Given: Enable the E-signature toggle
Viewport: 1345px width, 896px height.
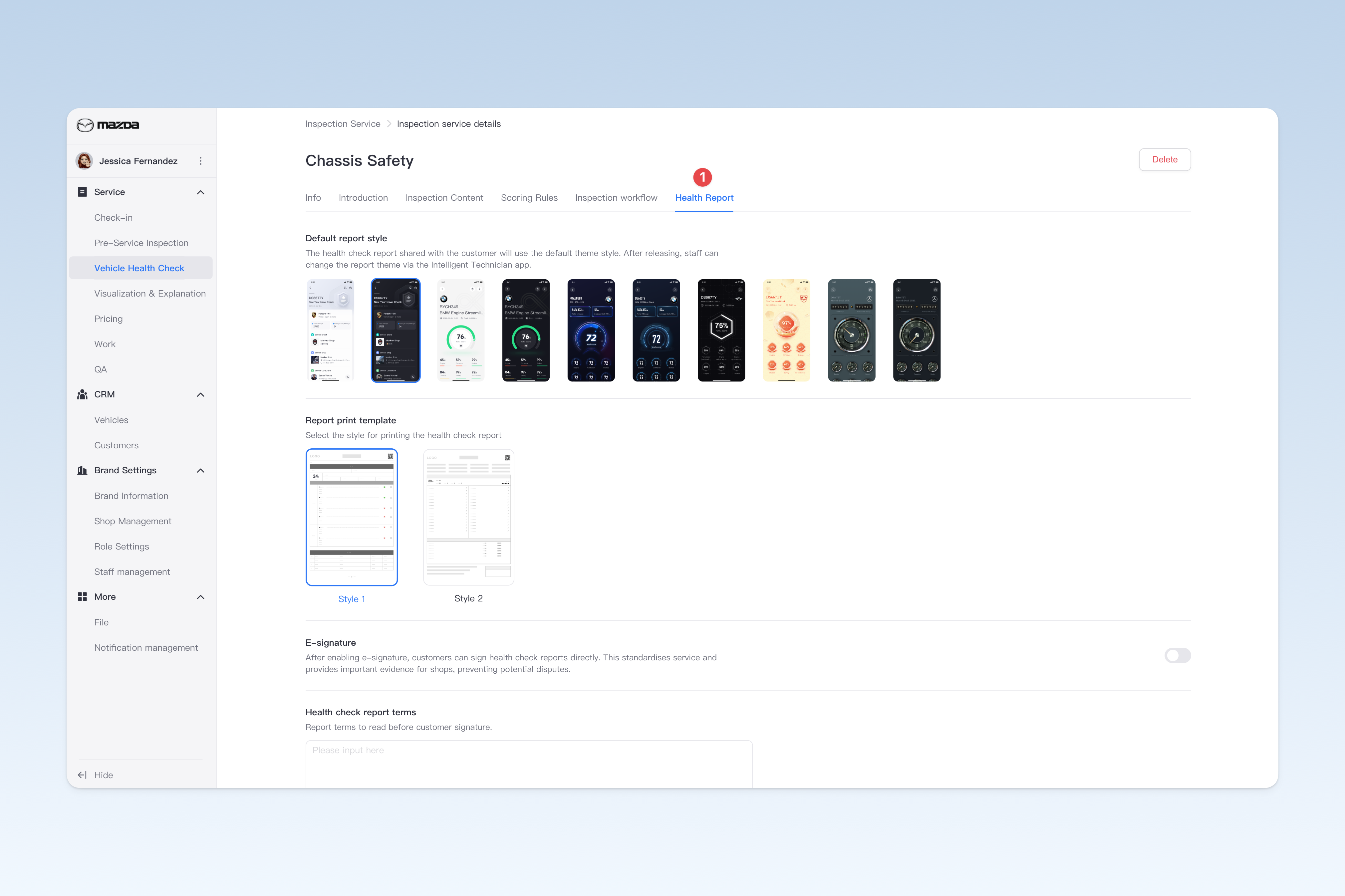Looking at the screenshot, I should tap(1178, 655).
